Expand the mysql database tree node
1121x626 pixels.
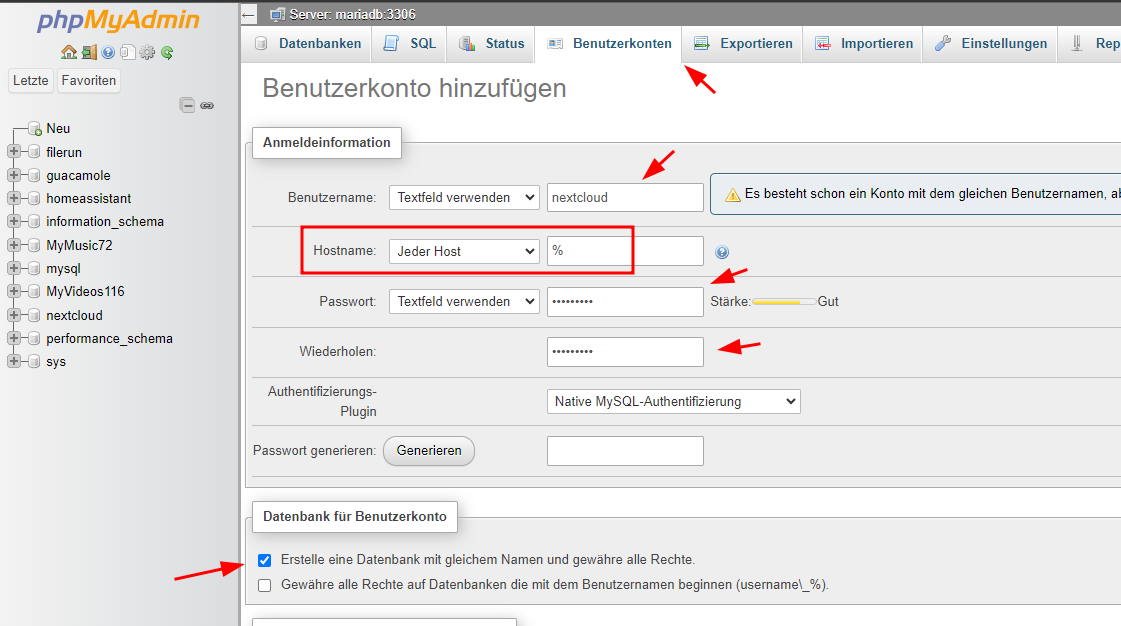point(14,268)
